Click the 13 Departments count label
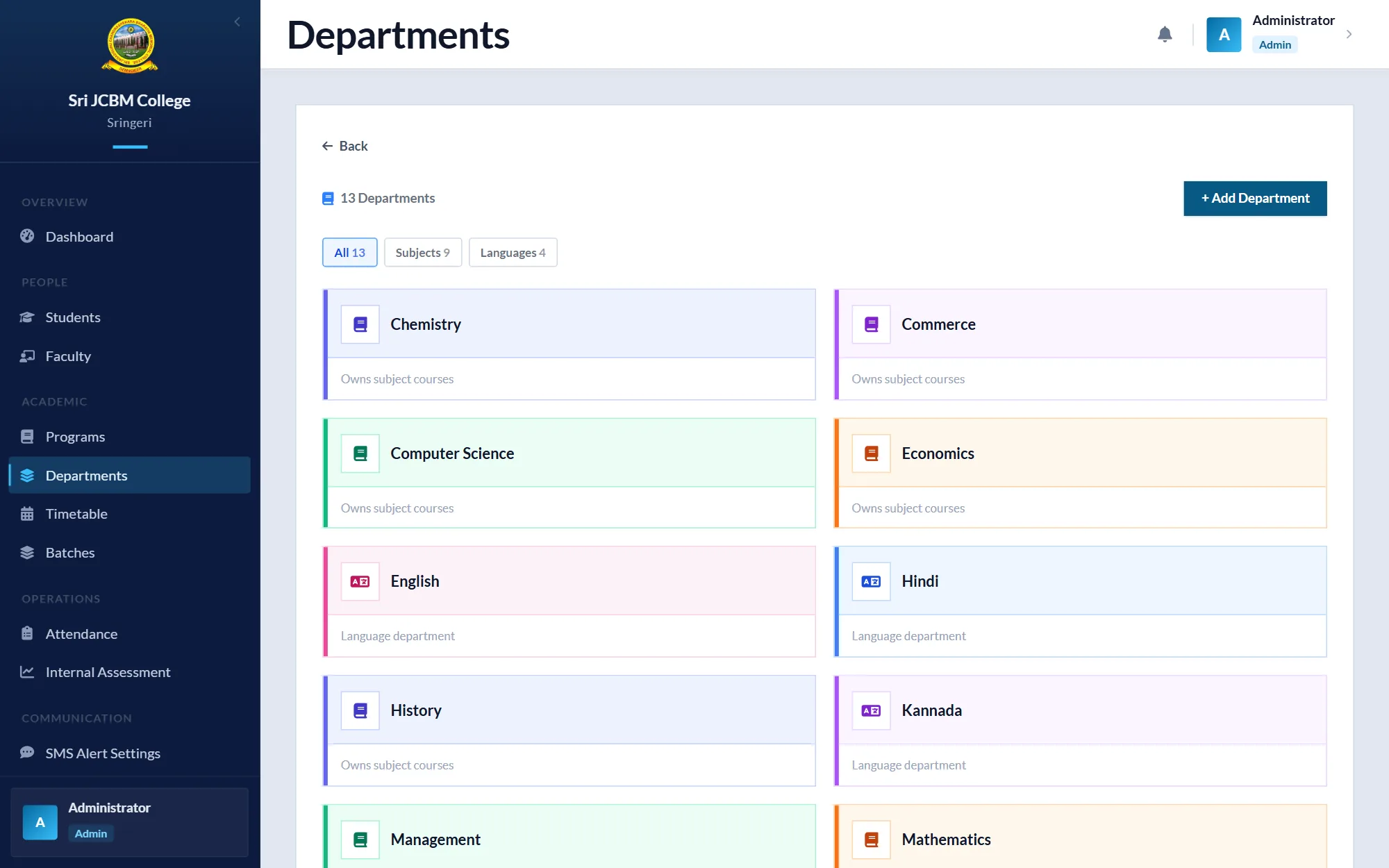 click(388, 198)
